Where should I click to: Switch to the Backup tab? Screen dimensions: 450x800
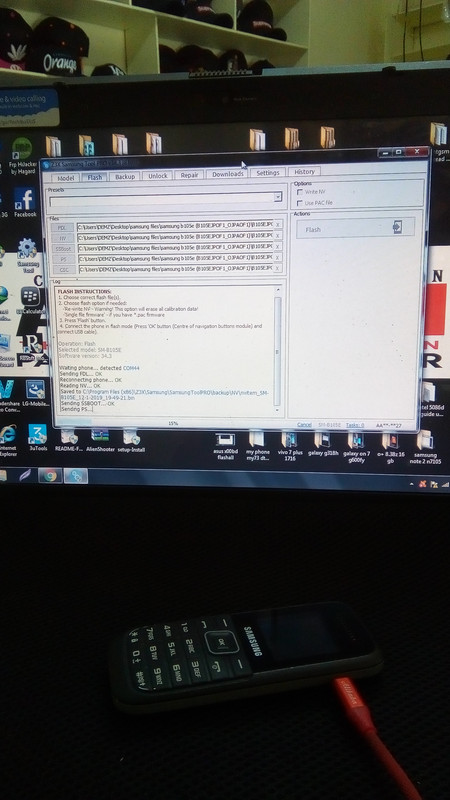[x=124, y=177]
